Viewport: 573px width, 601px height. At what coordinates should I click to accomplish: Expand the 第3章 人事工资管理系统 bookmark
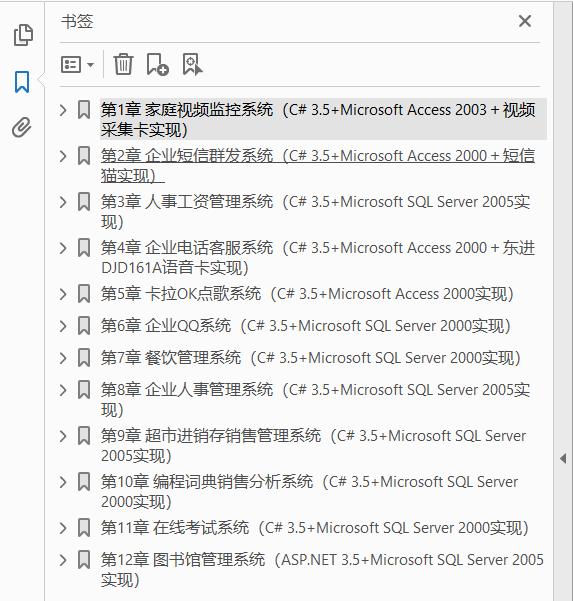tap(63, 202)
